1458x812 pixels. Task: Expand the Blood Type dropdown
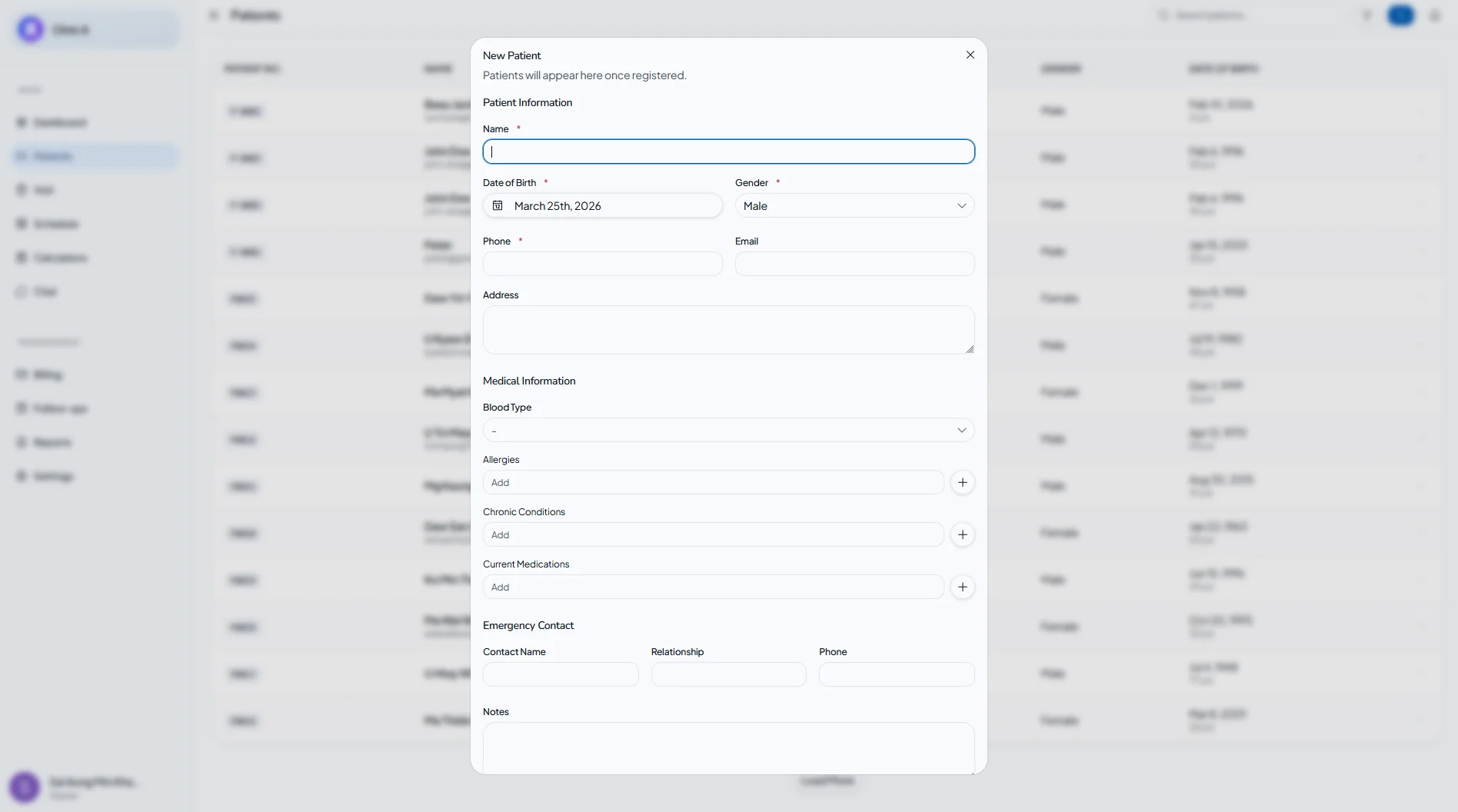pos(728,430)
